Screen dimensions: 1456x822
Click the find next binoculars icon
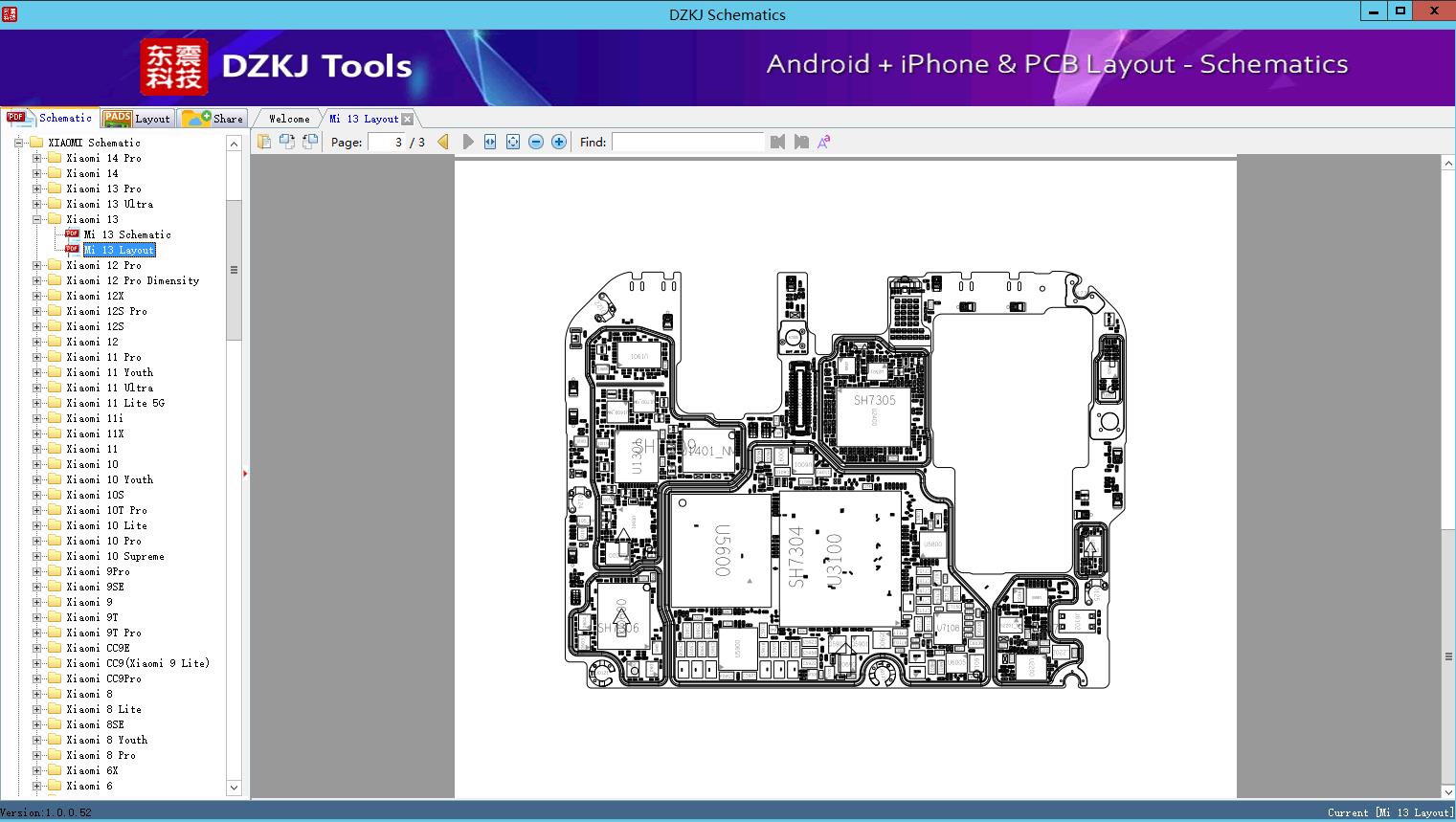(x=801, y=142)
